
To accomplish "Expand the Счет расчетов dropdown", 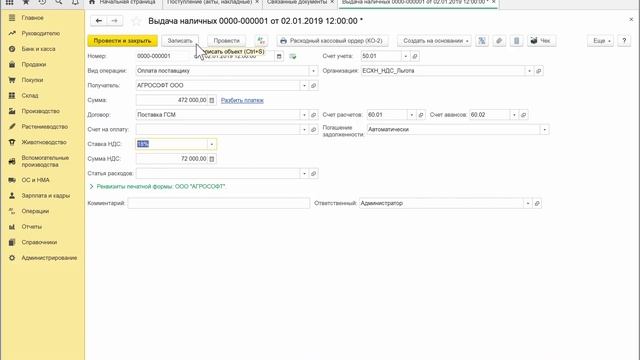I will coord(411,115).
